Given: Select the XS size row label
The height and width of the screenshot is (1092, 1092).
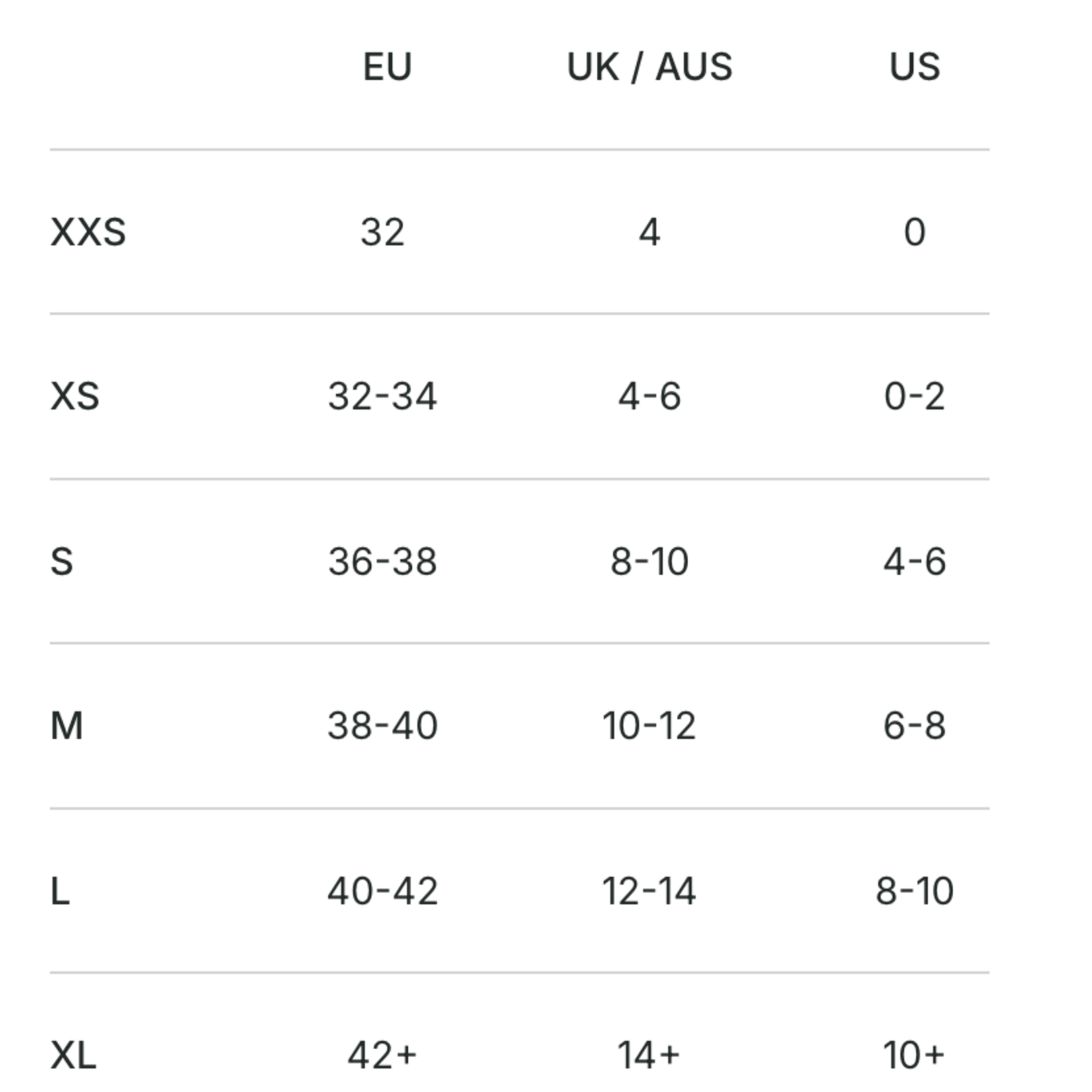Looking at the screenshot, I should (x=75, y=397).
